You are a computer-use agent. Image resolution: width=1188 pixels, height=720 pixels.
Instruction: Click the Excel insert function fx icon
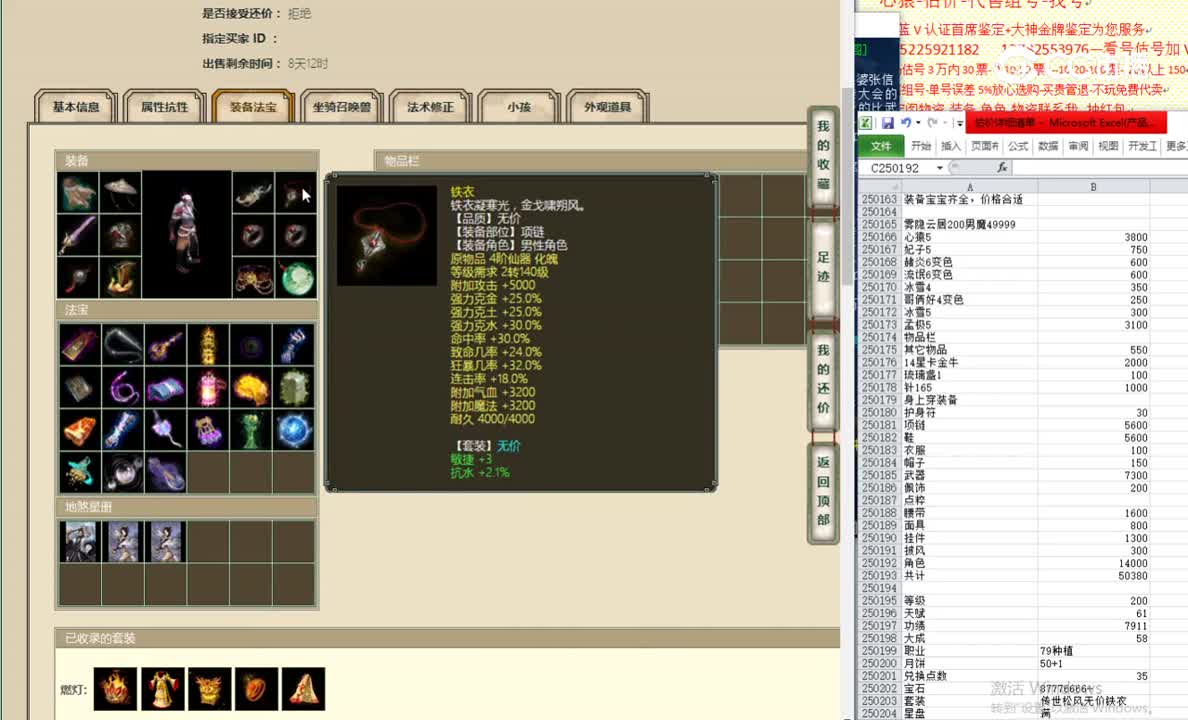coord(1002,167)
